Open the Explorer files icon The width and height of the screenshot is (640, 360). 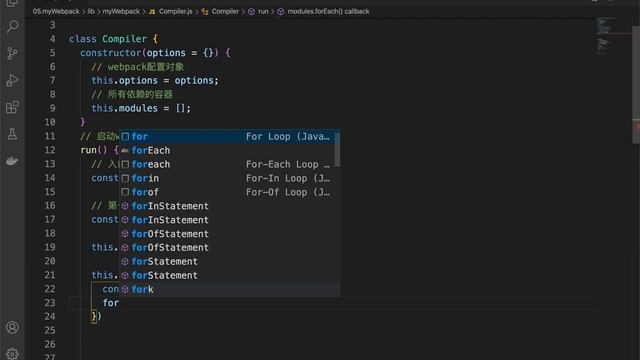(x=12, y=3)
